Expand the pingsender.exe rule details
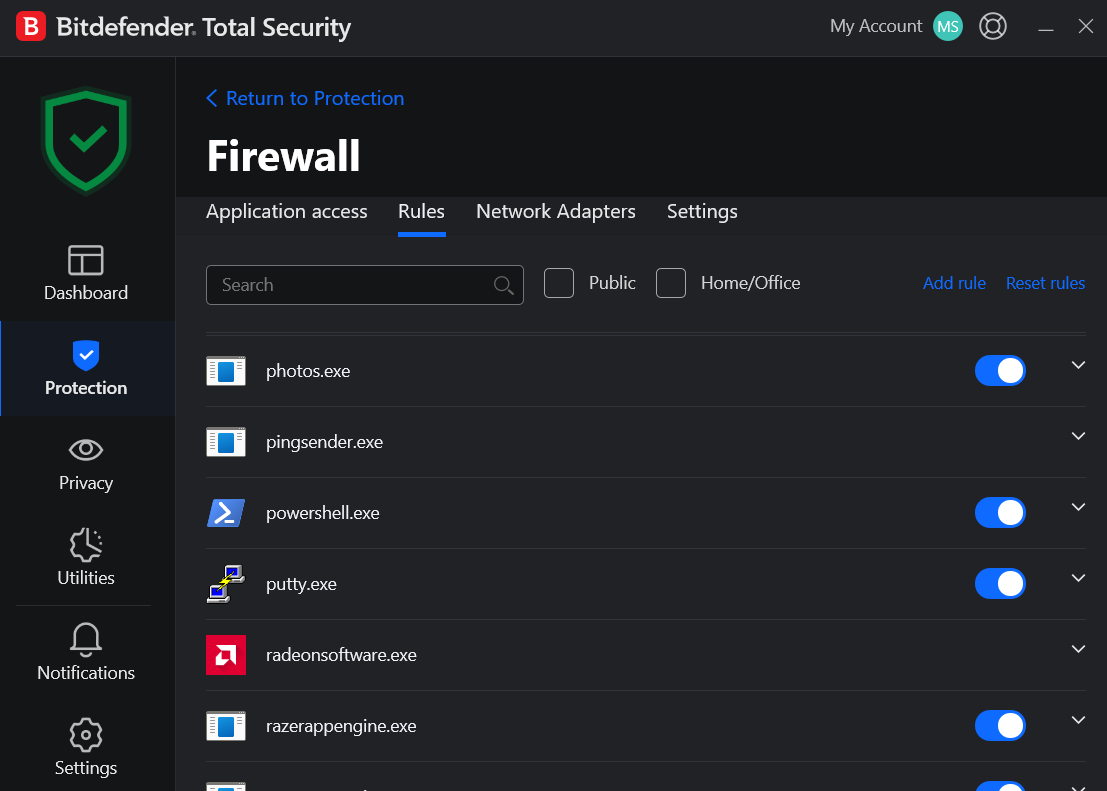The image size is (1107, 791). tap(1078, 436)
